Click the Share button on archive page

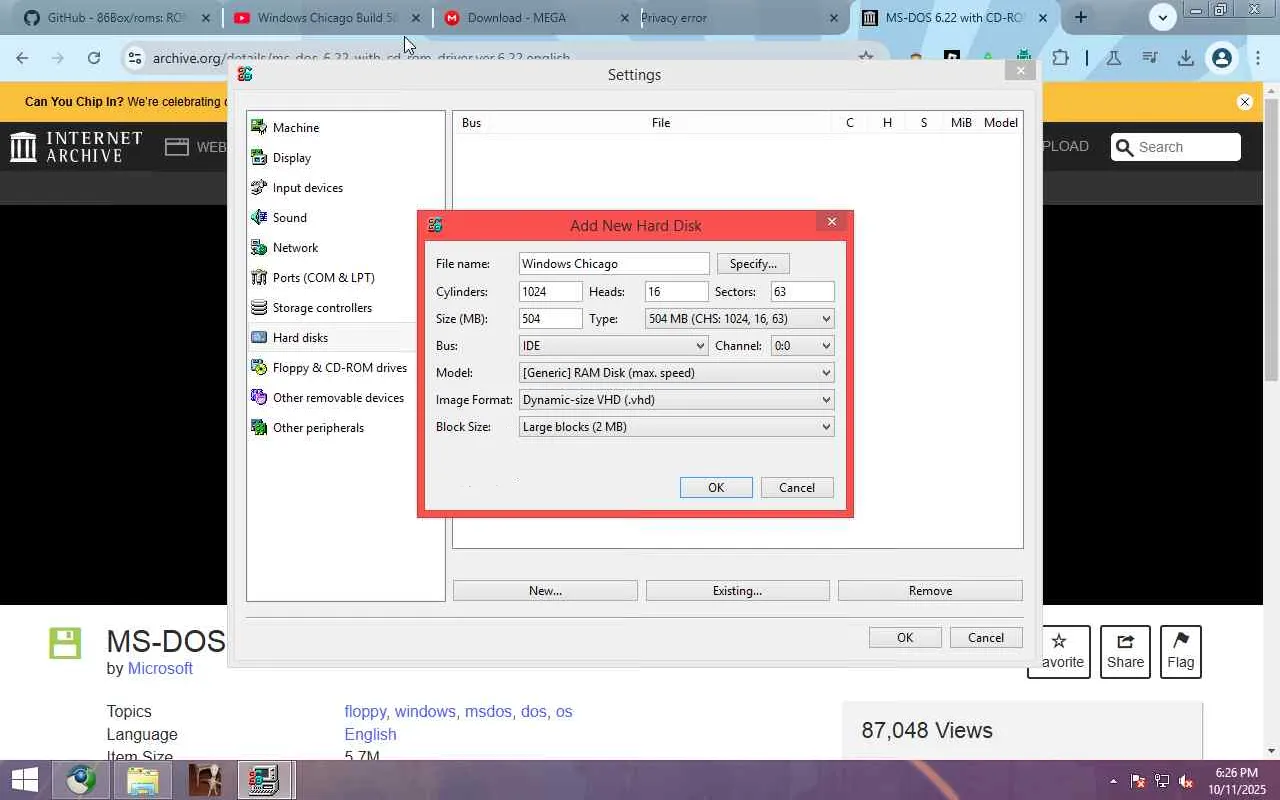[x=1125, y=652]
